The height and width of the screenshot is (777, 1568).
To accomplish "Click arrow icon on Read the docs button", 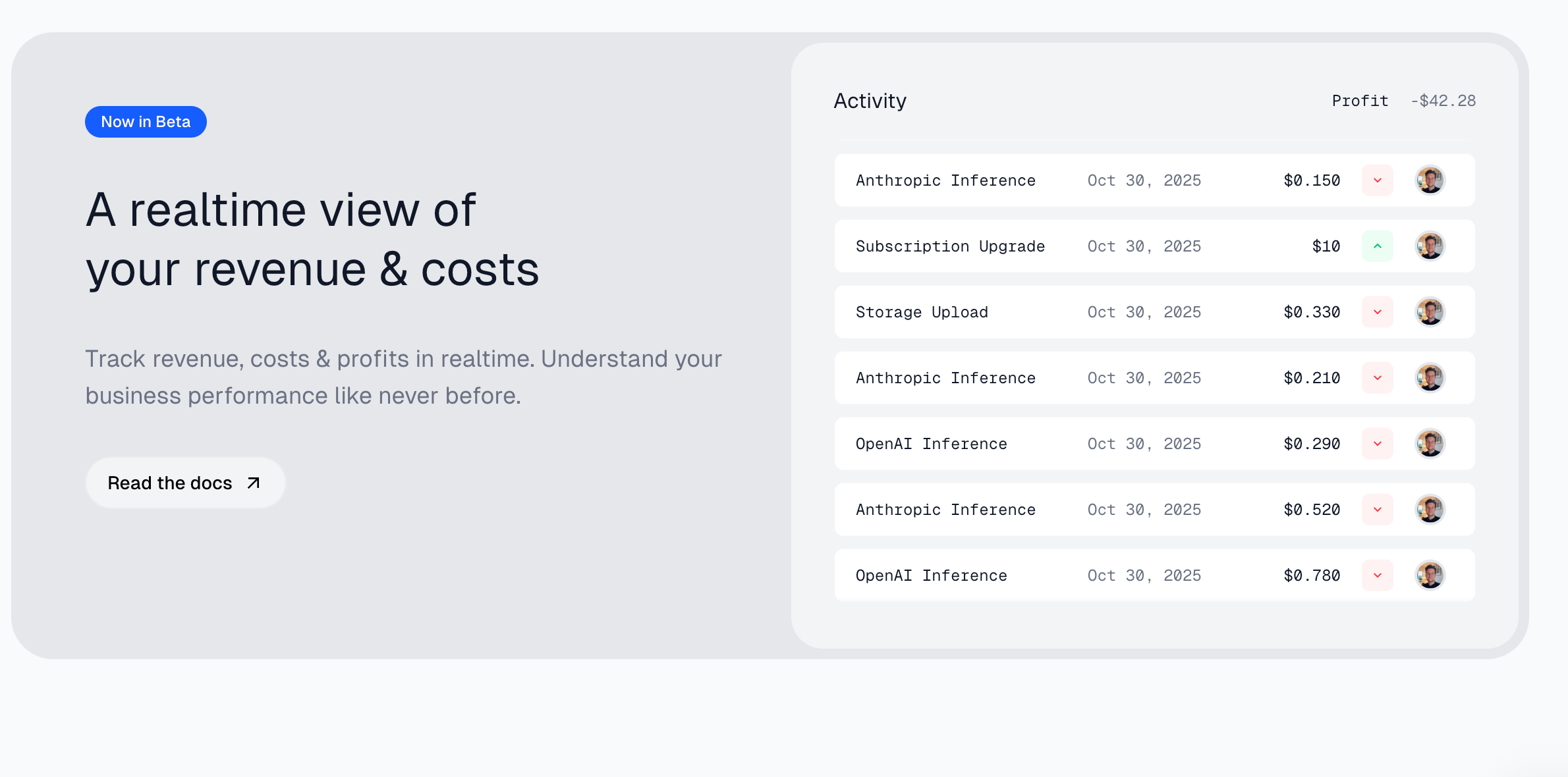I will [x=254, y=483].
